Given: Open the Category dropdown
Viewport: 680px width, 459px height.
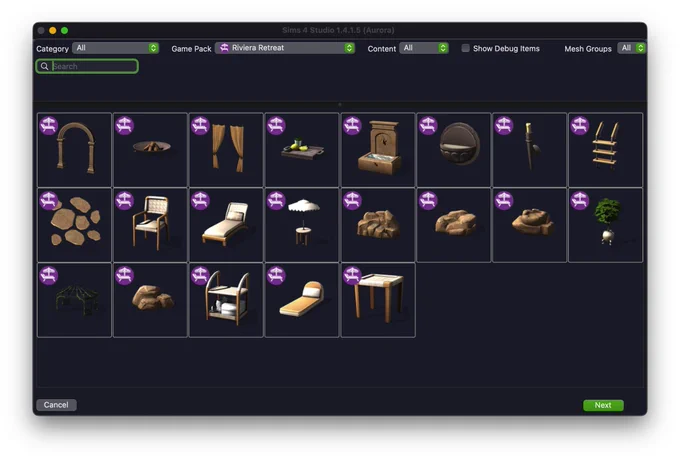Looking at the screenshot, I should click(x=116, y=48).
